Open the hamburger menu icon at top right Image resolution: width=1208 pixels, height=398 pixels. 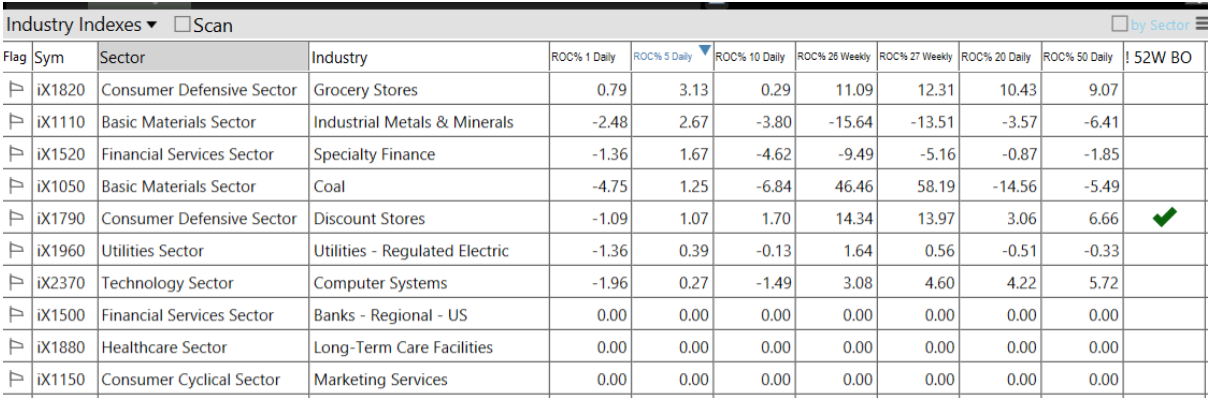click(x=1200, y=24)
